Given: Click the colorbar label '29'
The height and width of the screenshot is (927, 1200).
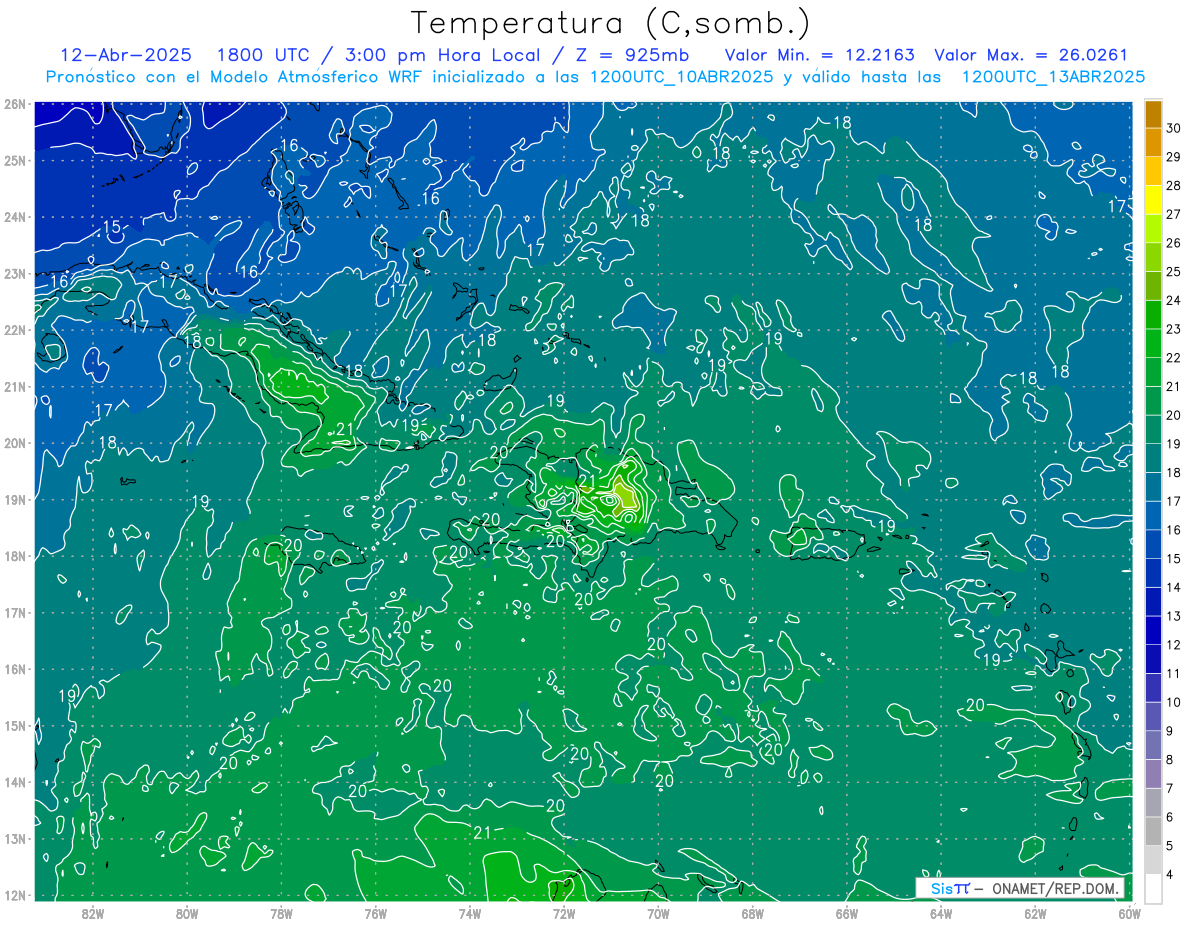Looking at the screenshot, I should tap(1174, 157).
